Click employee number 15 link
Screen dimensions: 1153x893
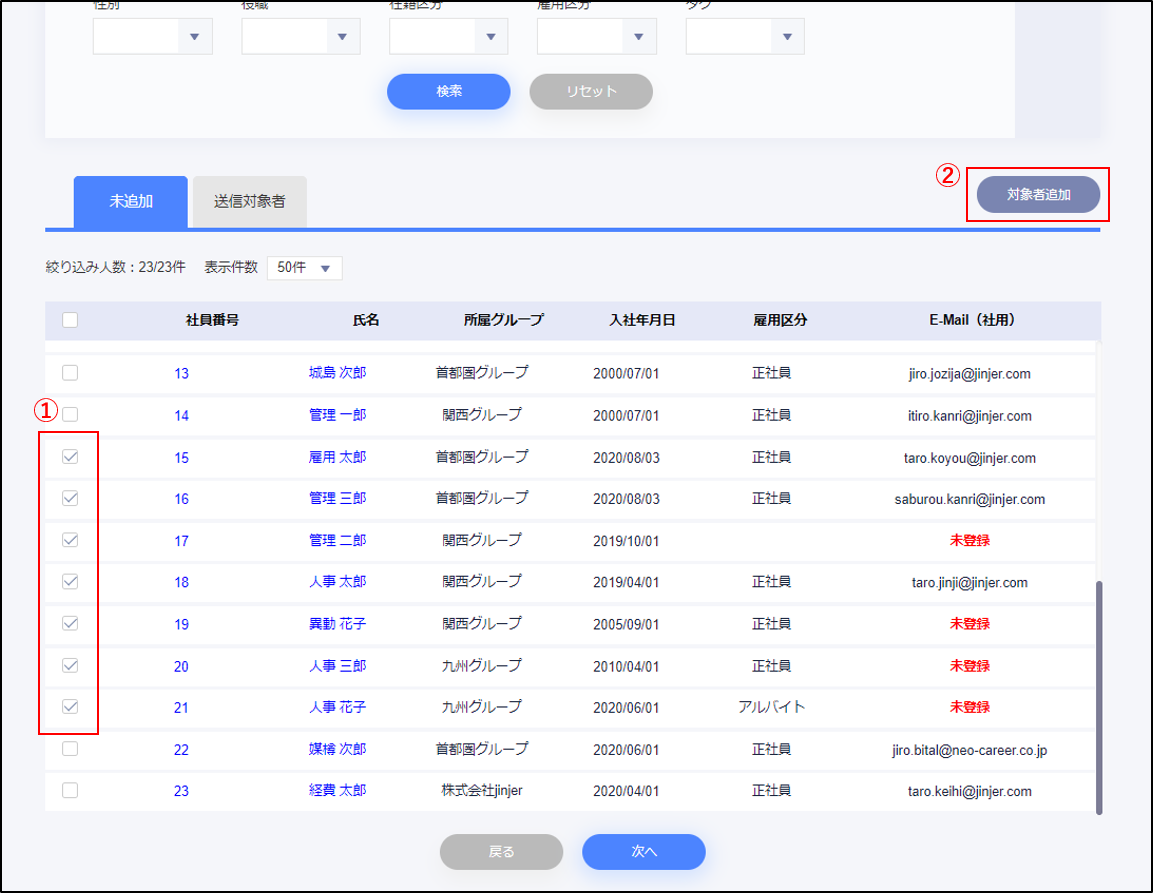[182, 458]
